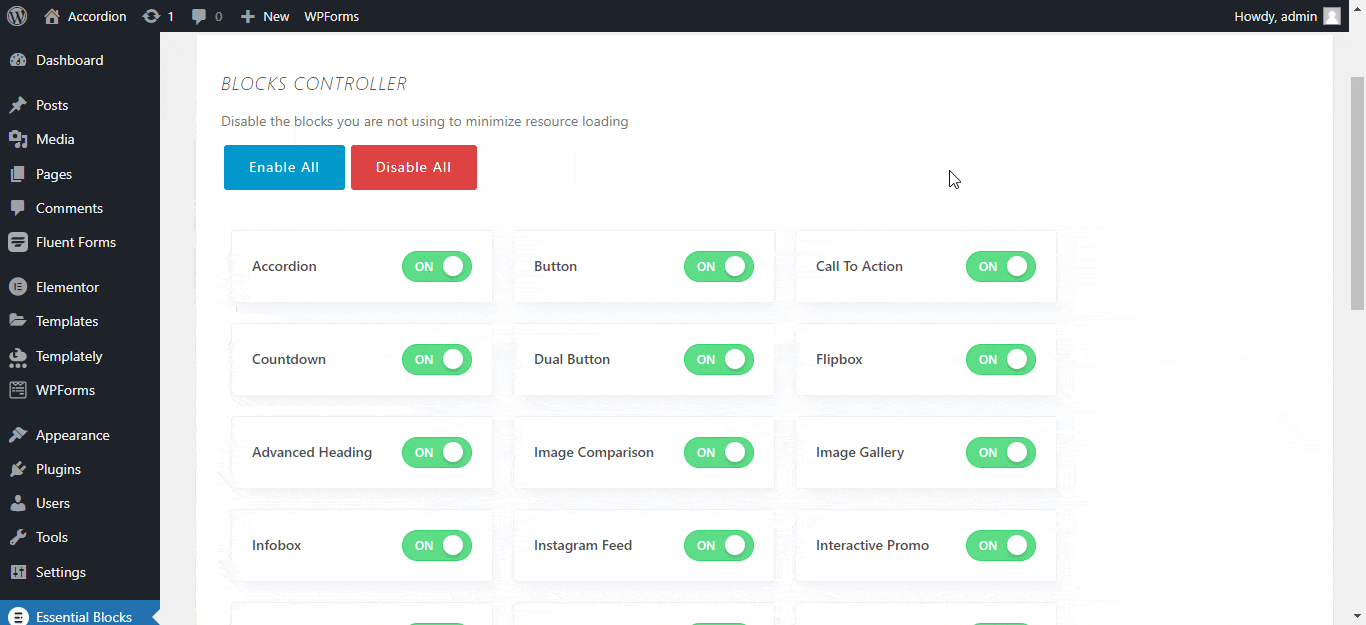This screenshot has width=1366, height=625.
Task: Toggle the Button block switch
Action: pos(719,266)
